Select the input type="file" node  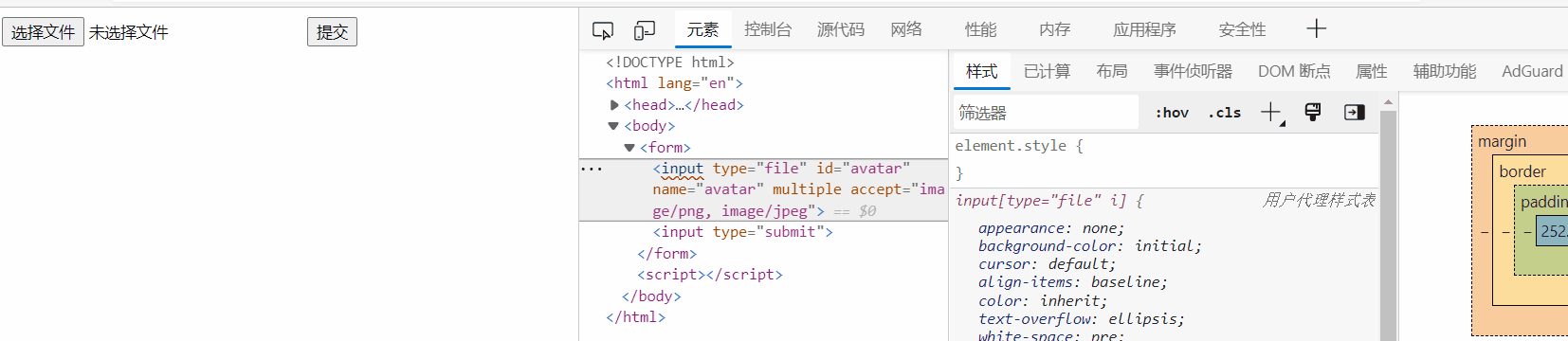pos(763,189)
